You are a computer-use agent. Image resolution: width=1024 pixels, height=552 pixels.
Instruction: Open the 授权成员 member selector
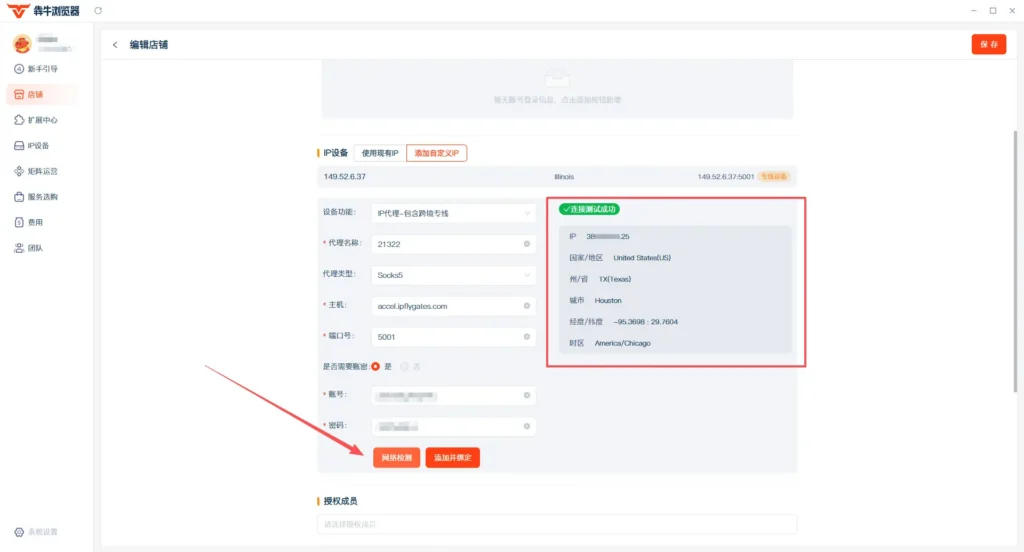pos(557,524)
